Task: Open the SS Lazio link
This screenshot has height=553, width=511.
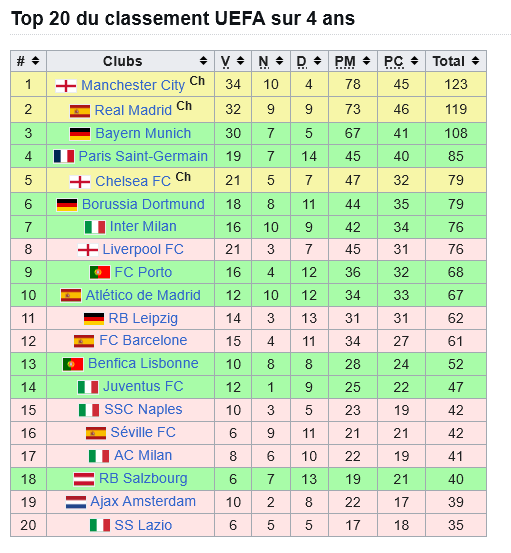Action: [143, 525]
